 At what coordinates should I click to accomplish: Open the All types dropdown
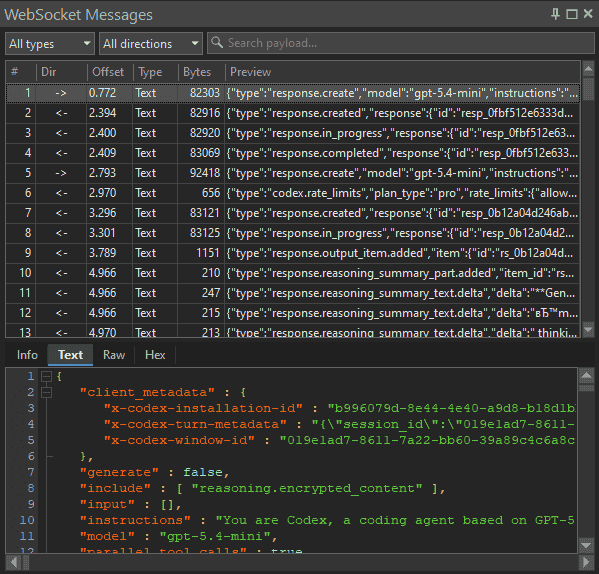(50, 44)
